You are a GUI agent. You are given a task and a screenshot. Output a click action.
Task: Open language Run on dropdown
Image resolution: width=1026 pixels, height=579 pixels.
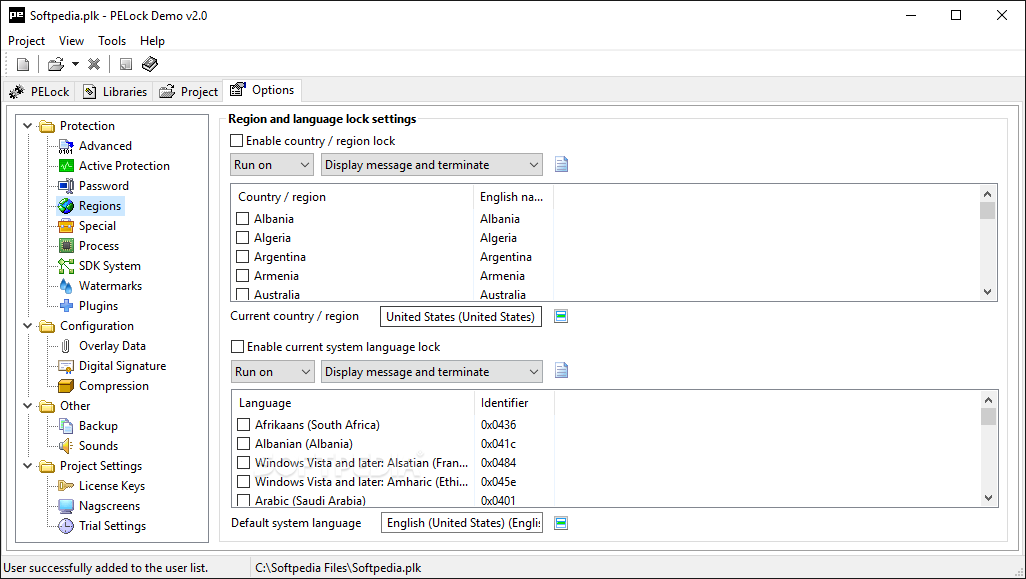coord(273,372)
